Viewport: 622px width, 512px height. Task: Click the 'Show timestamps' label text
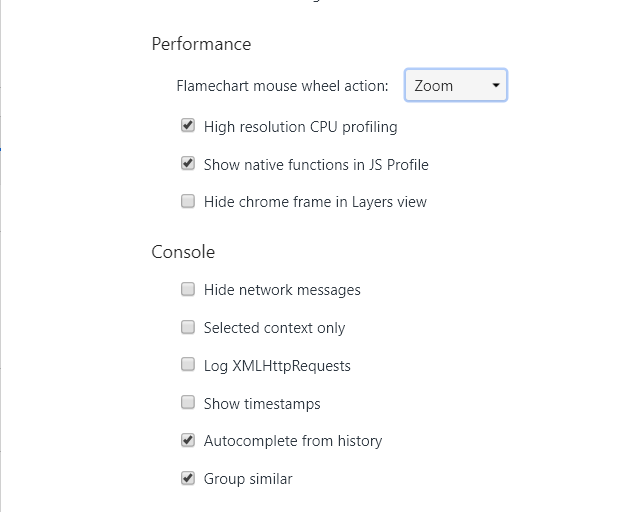(x=262, y=404)
